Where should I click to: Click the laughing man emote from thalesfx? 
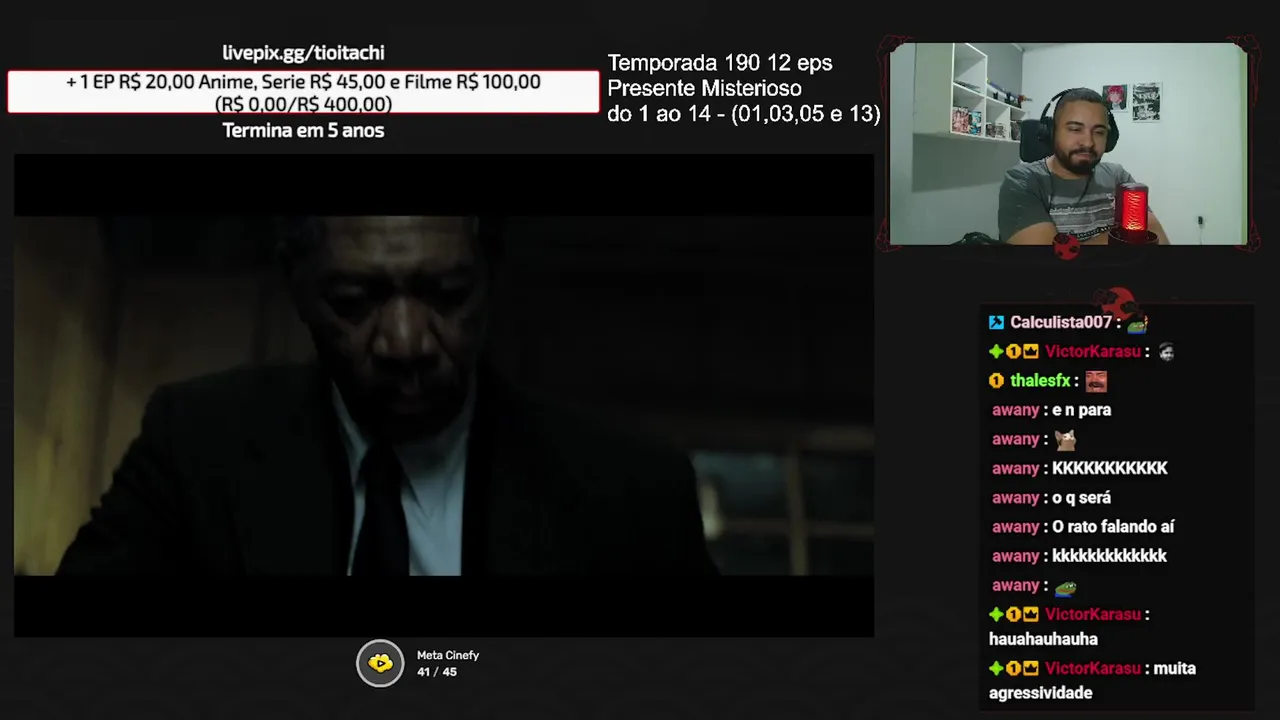(1096, 380)
